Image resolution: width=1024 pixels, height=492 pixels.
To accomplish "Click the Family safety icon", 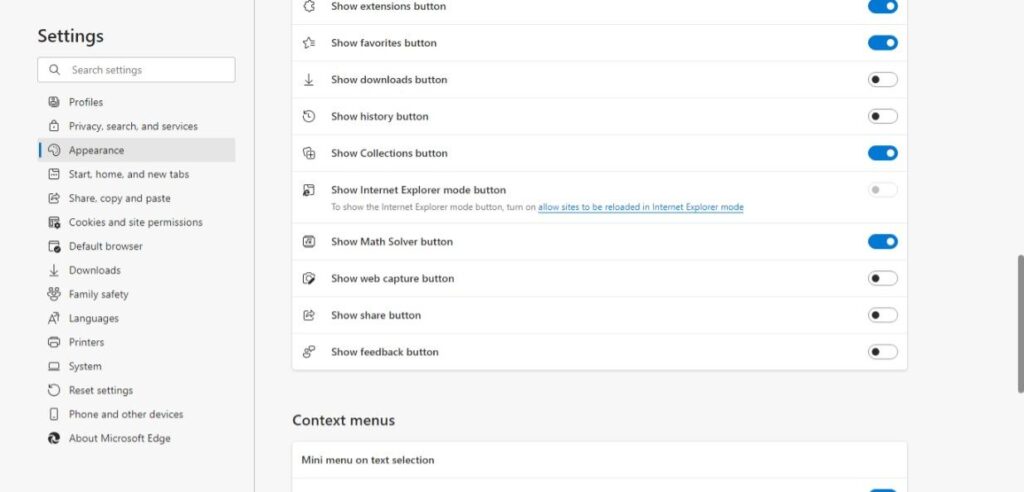I will pyautogui.click(x=54, y=294).
